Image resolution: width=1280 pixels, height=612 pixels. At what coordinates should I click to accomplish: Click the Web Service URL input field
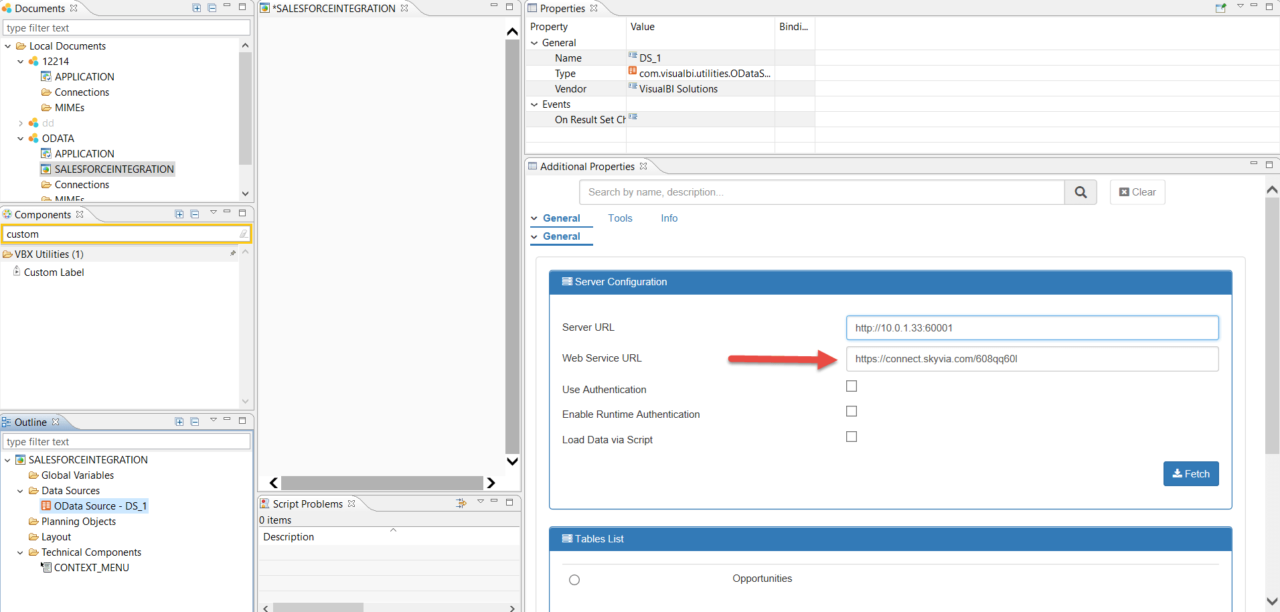coord(1032,358)
